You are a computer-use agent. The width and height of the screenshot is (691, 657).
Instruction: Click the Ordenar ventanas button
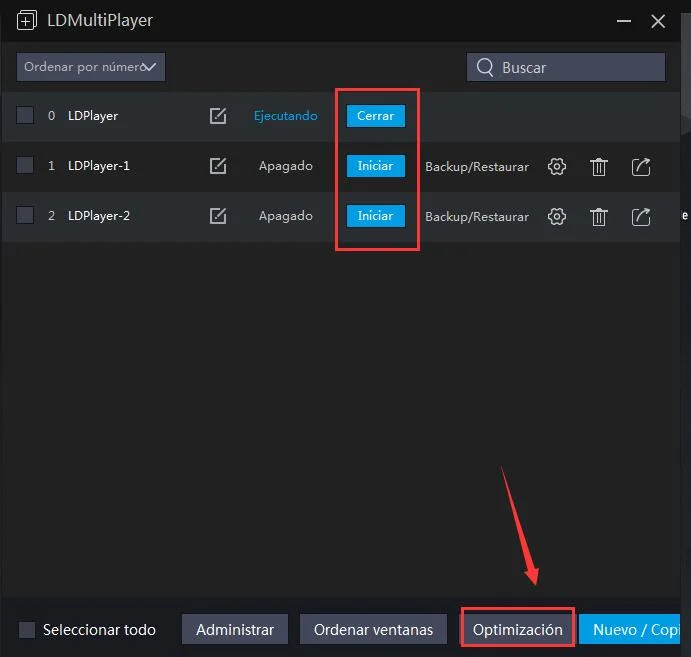373,629
